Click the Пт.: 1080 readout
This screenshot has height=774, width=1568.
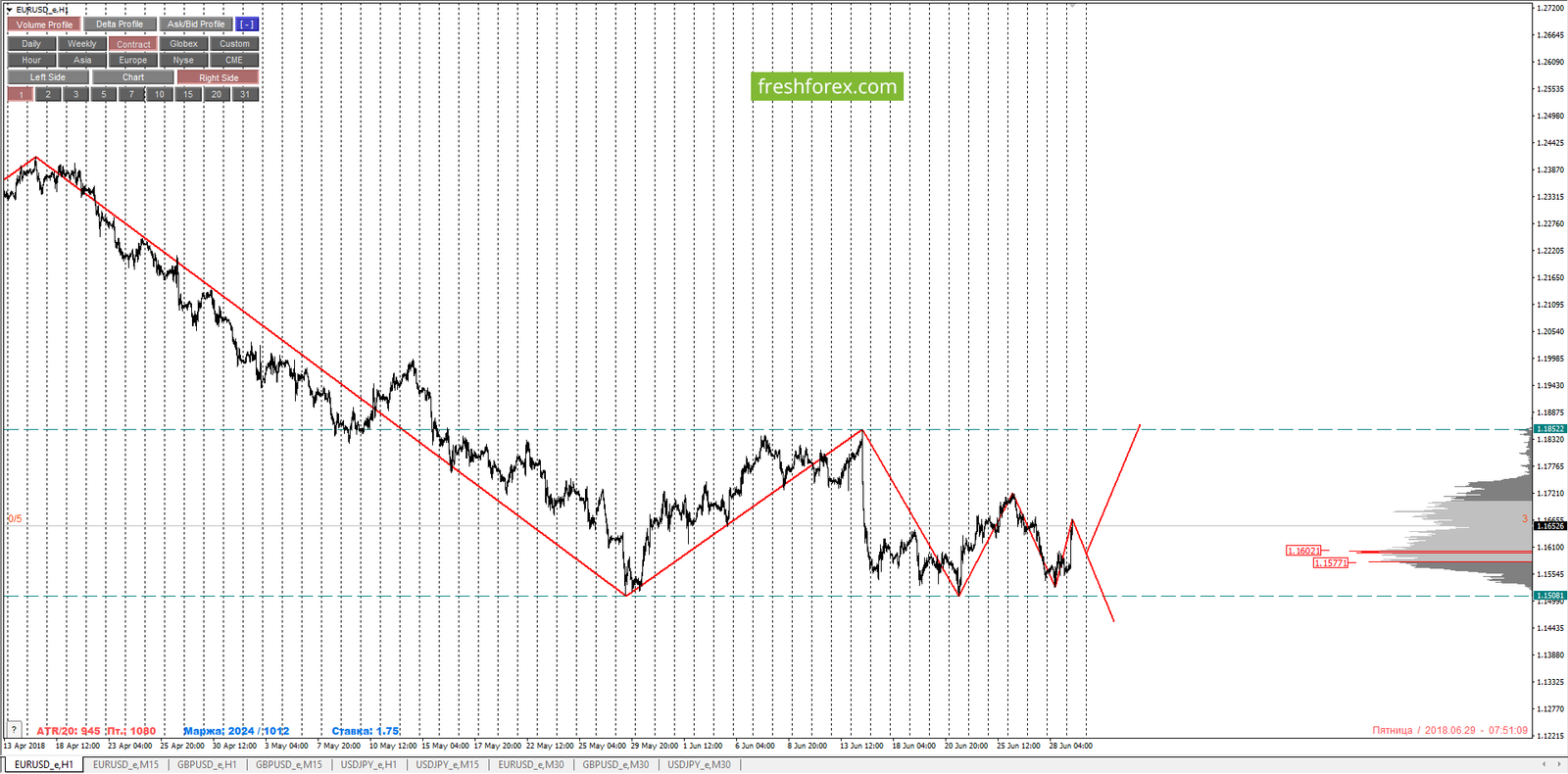coord(131,731)
